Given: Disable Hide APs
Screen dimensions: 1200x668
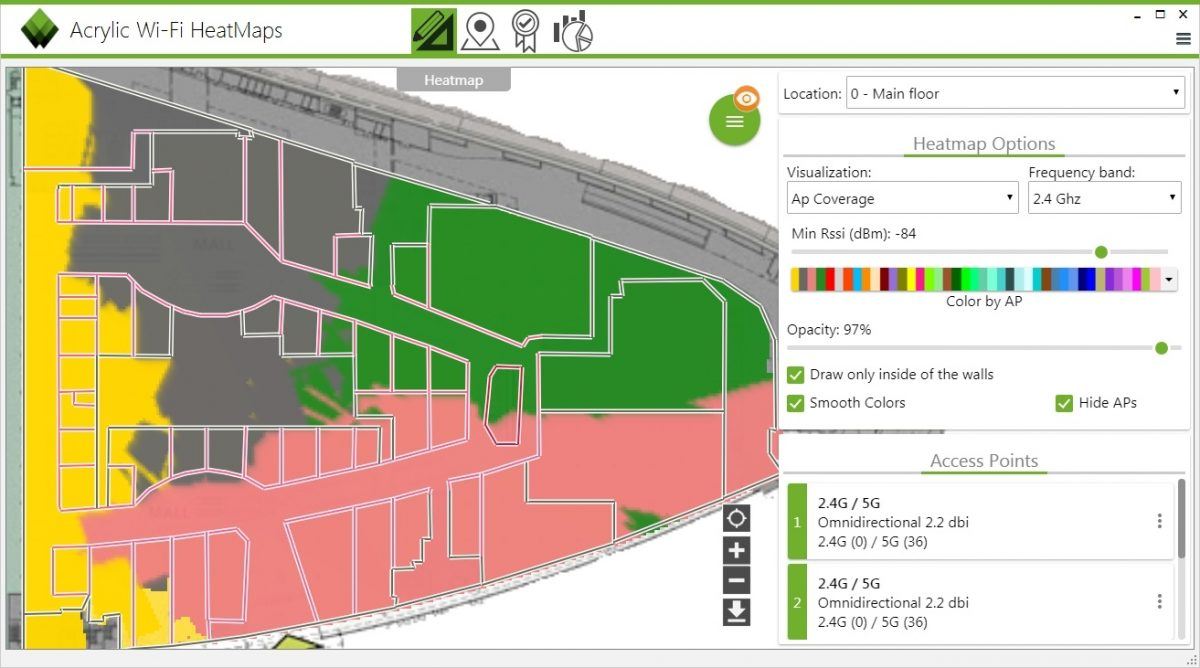Looking at the screenshot, I should [x=1063, y=403].
